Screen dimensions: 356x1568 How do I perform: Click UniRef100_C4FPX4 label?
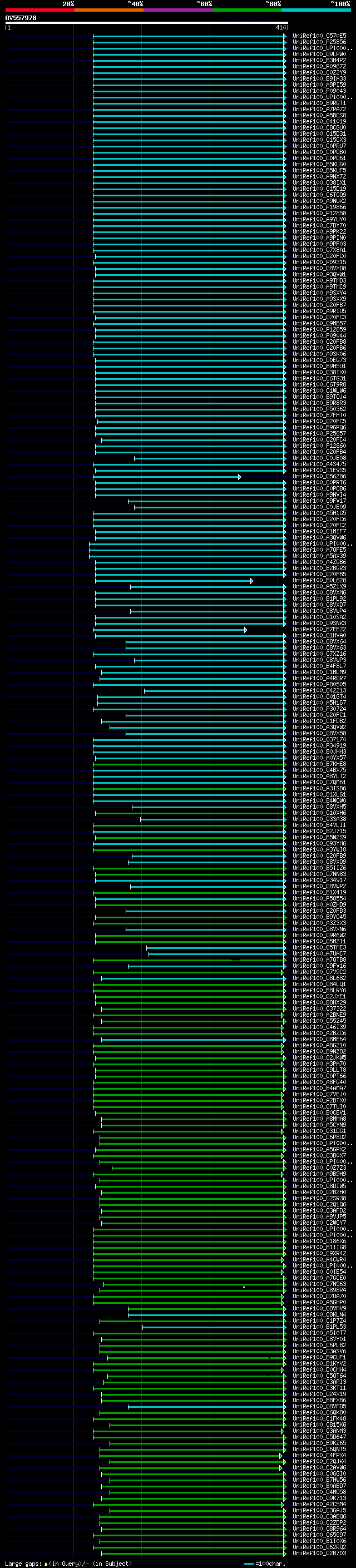(319, 1455)
